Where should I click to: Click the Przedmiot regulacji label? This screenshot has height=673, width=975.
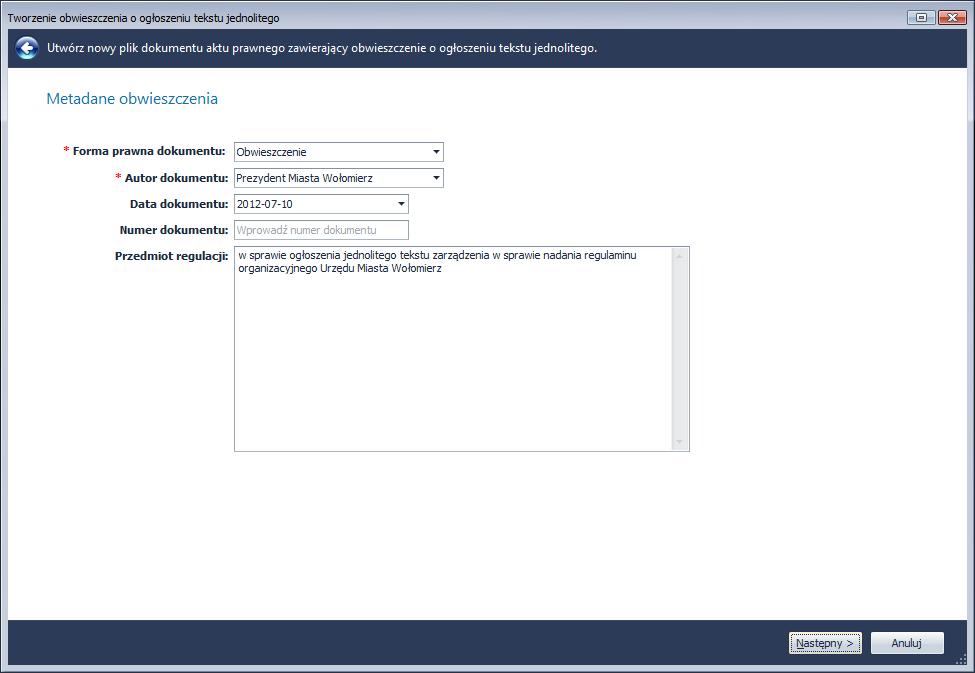(x=172, y=256)
